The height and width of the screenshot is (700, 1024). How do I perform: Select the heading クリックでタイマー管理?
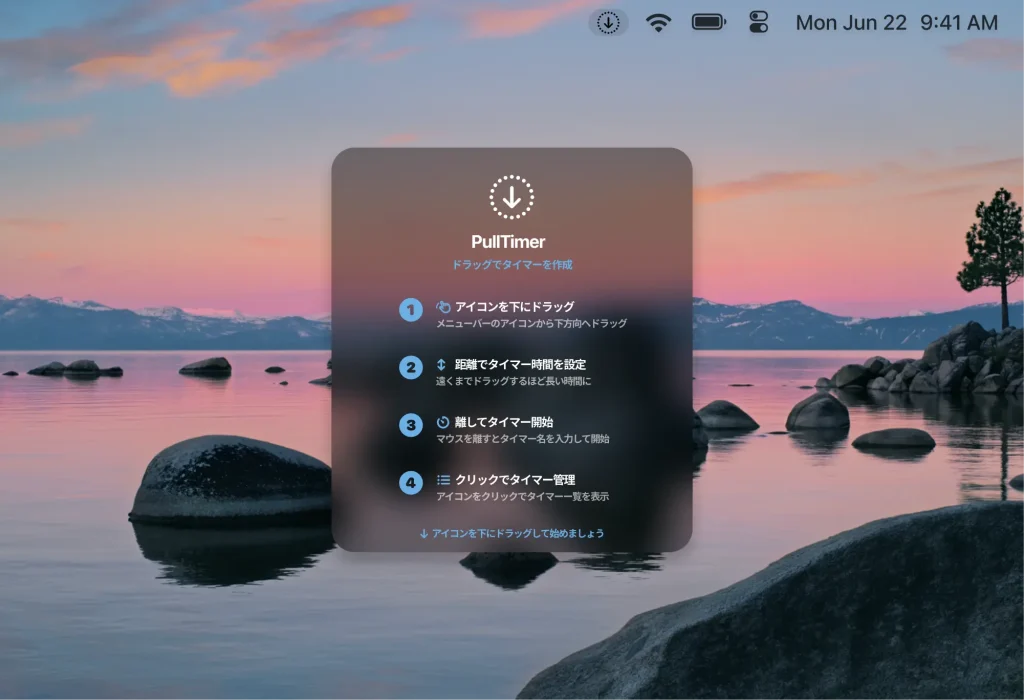click(515, 480)
